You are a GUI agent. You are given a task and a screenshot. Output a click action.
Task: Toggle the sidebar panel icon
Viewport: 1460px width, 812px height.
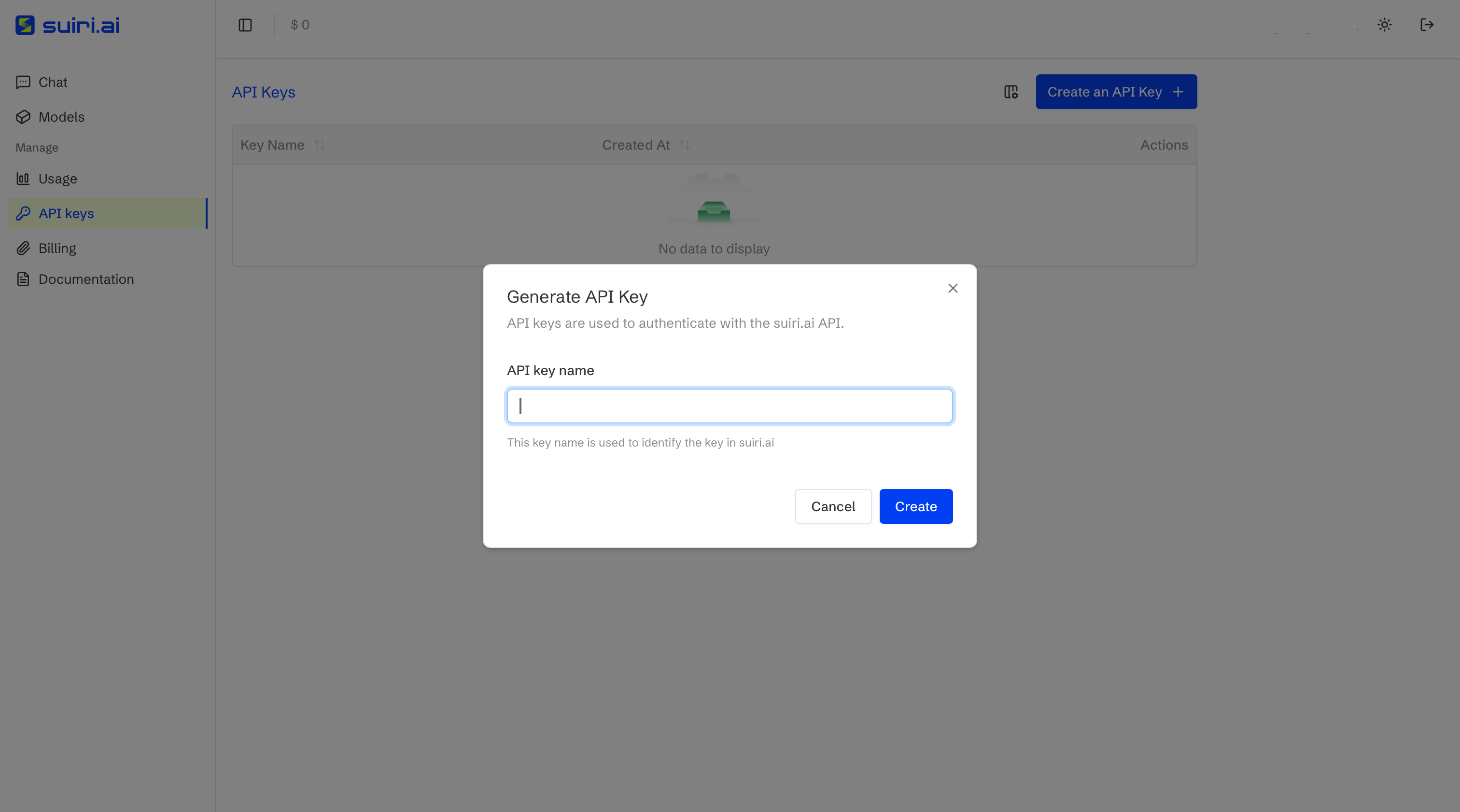point(245,25)
